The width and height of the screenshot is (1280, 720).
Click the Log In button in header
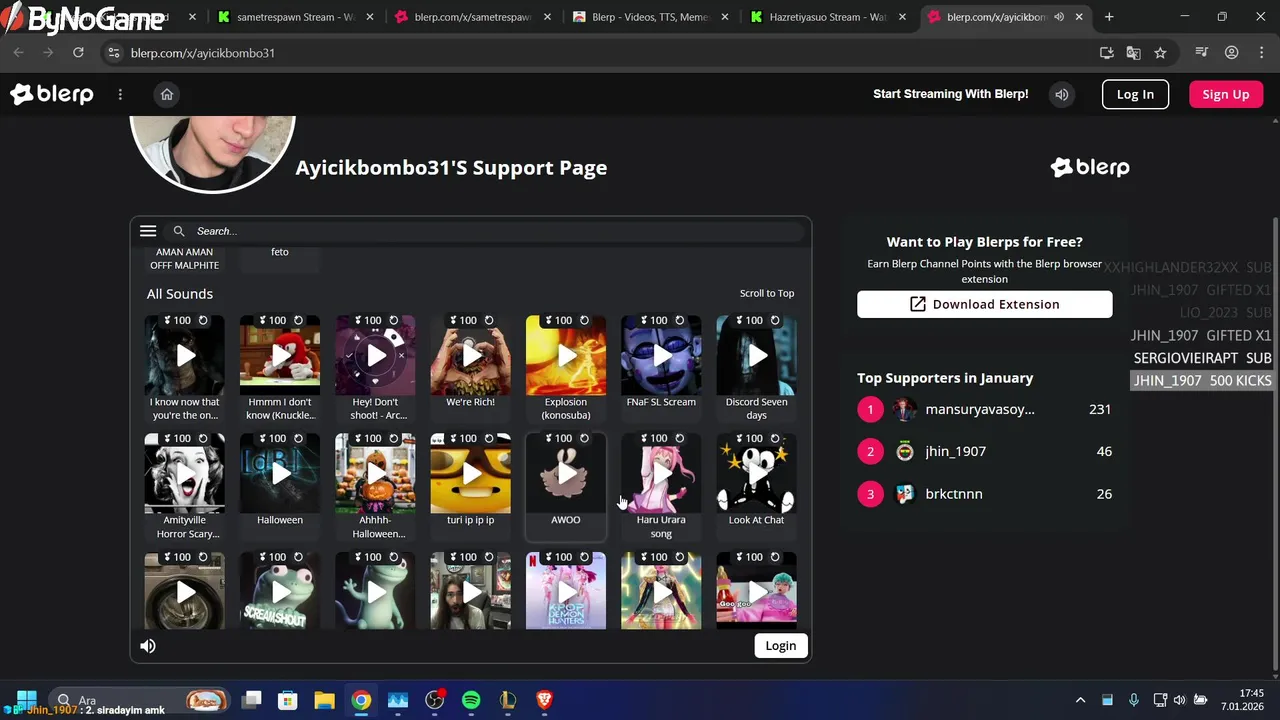[x=1135, y=94]
